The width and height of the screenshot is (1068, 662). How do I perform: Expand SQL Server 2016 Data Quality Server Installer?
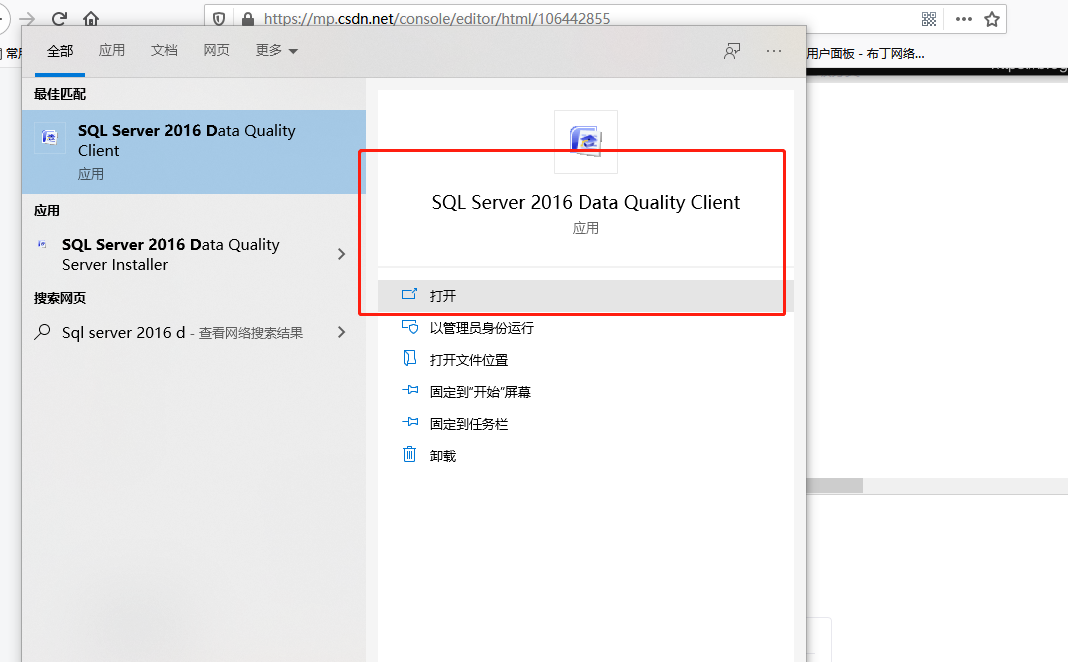(x=341, y=254)
